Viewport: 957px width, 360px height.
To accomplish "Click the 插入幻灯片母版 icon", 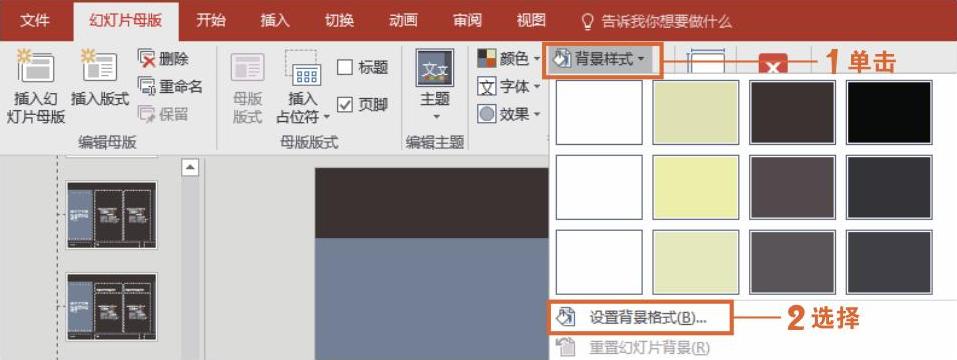I will 36,66.
